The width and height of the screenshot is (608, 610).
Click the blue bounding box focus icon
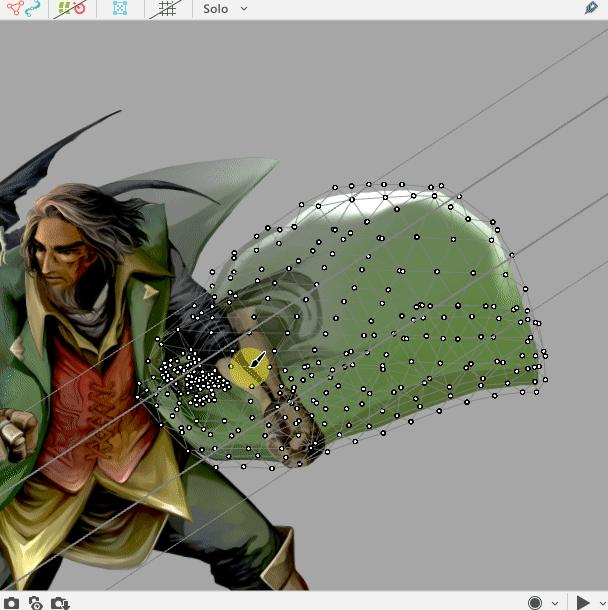(x=120, y=8)
